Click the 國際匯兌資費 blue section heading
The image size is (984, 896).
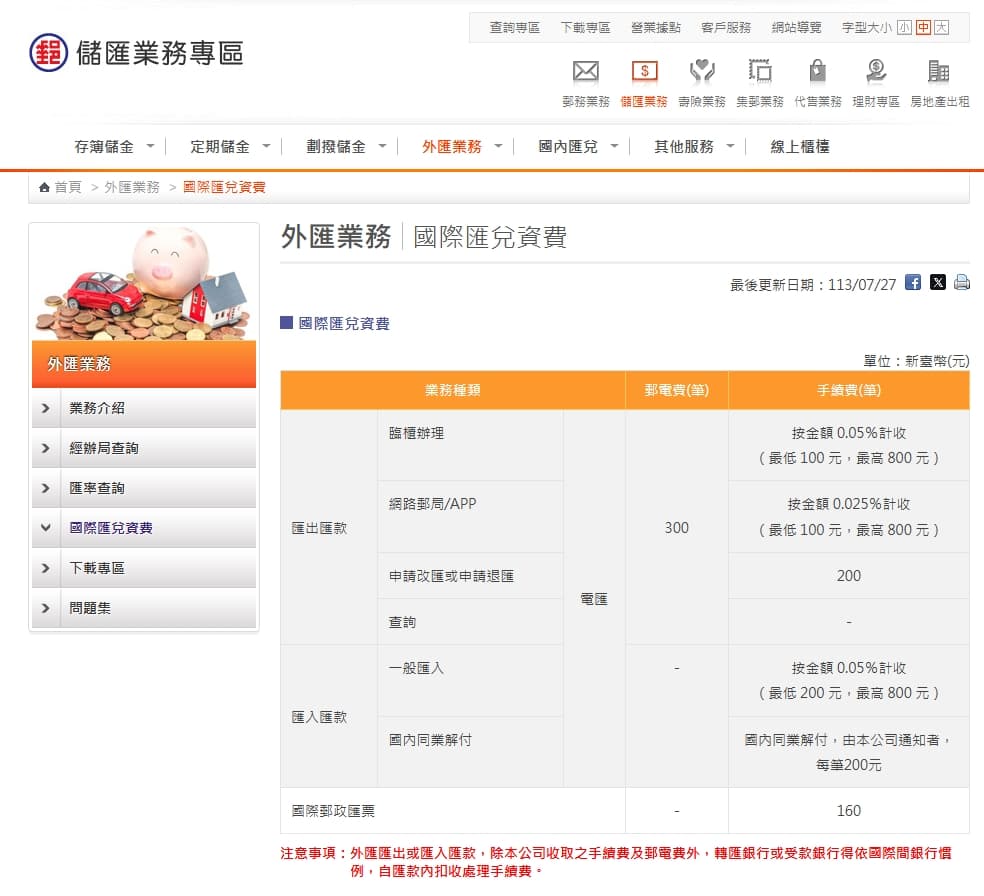point(344,324)
